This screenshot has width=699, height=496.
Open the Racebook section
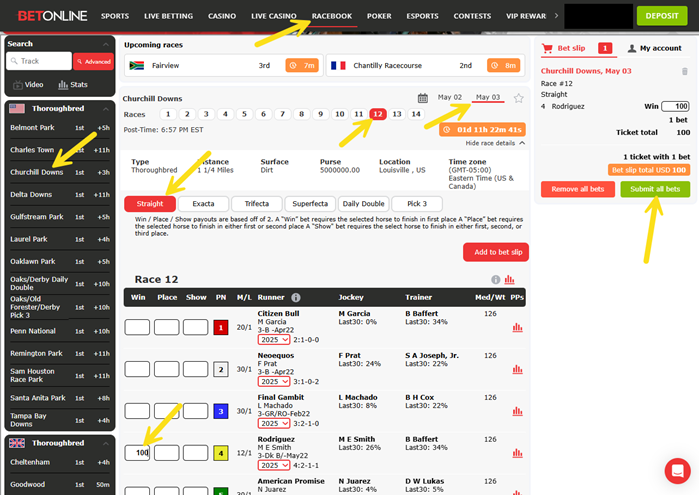click(332, 16)
